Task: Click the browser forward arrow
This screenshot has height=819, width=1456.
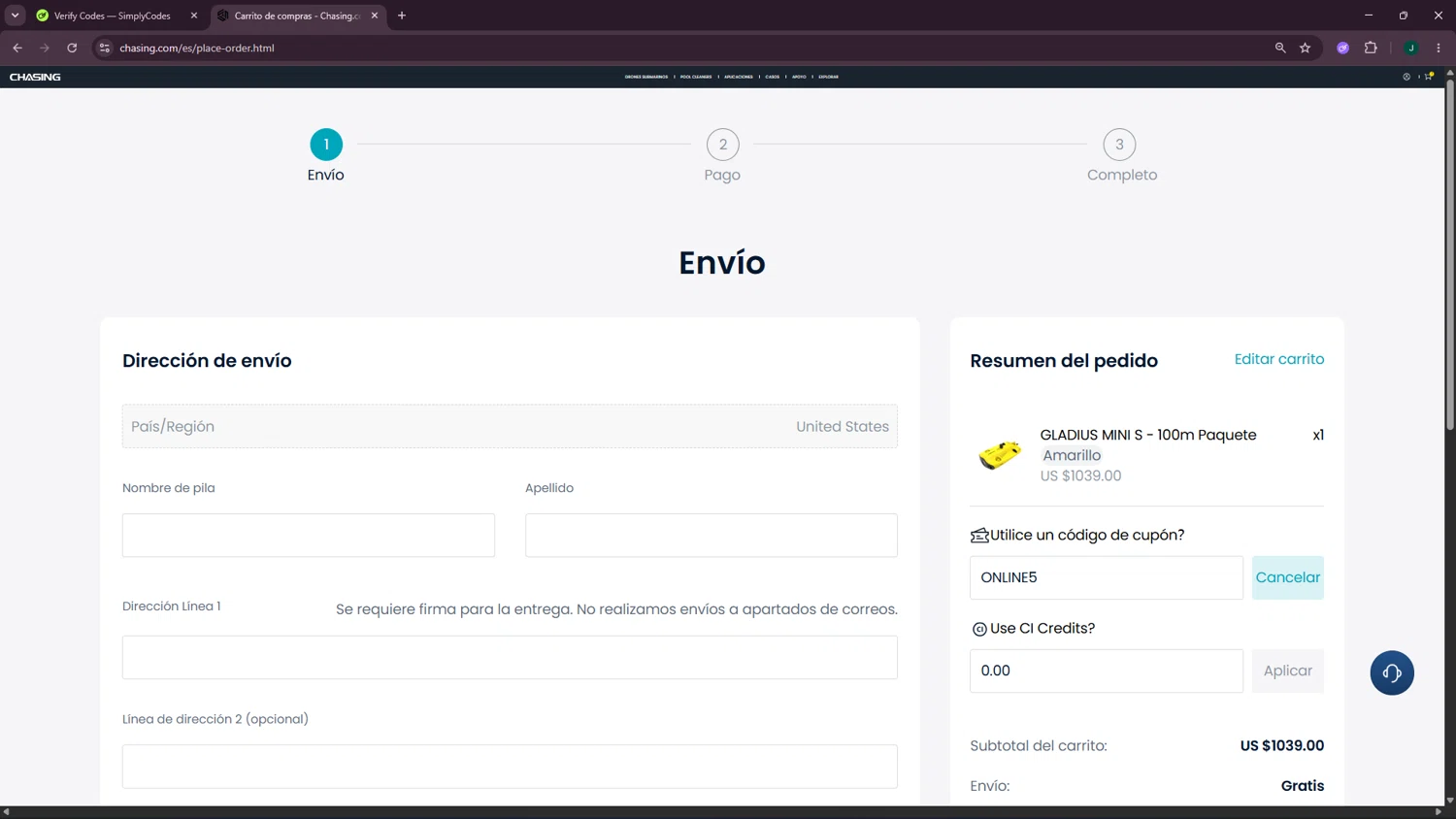Action: tap(45, 48)
